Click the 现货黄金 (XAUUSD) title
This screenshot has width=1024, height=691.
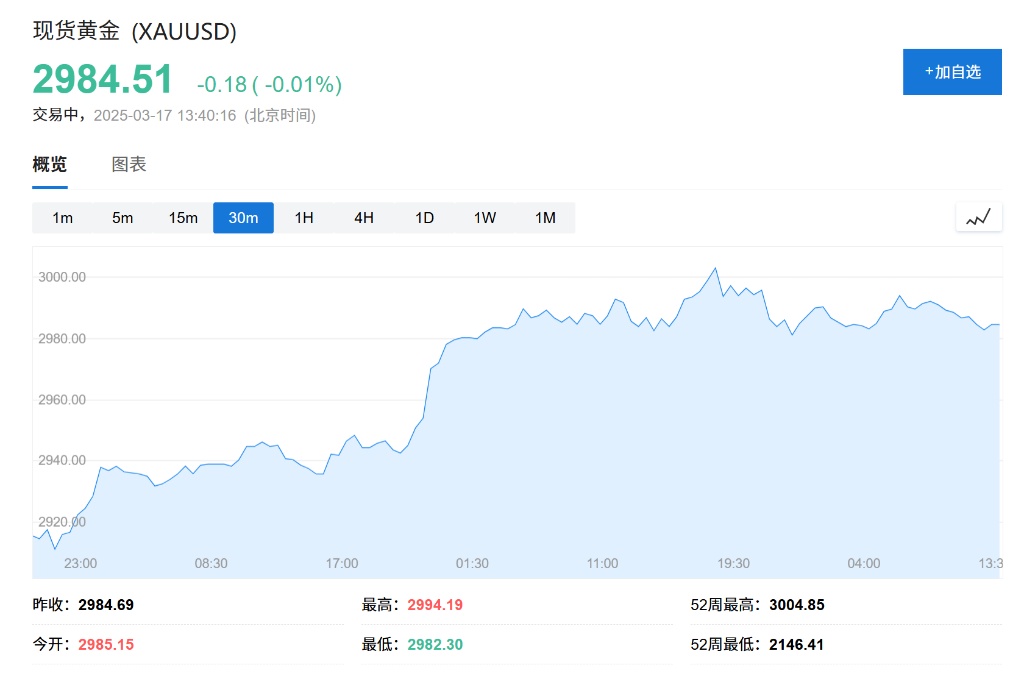(x=135, y=32)
